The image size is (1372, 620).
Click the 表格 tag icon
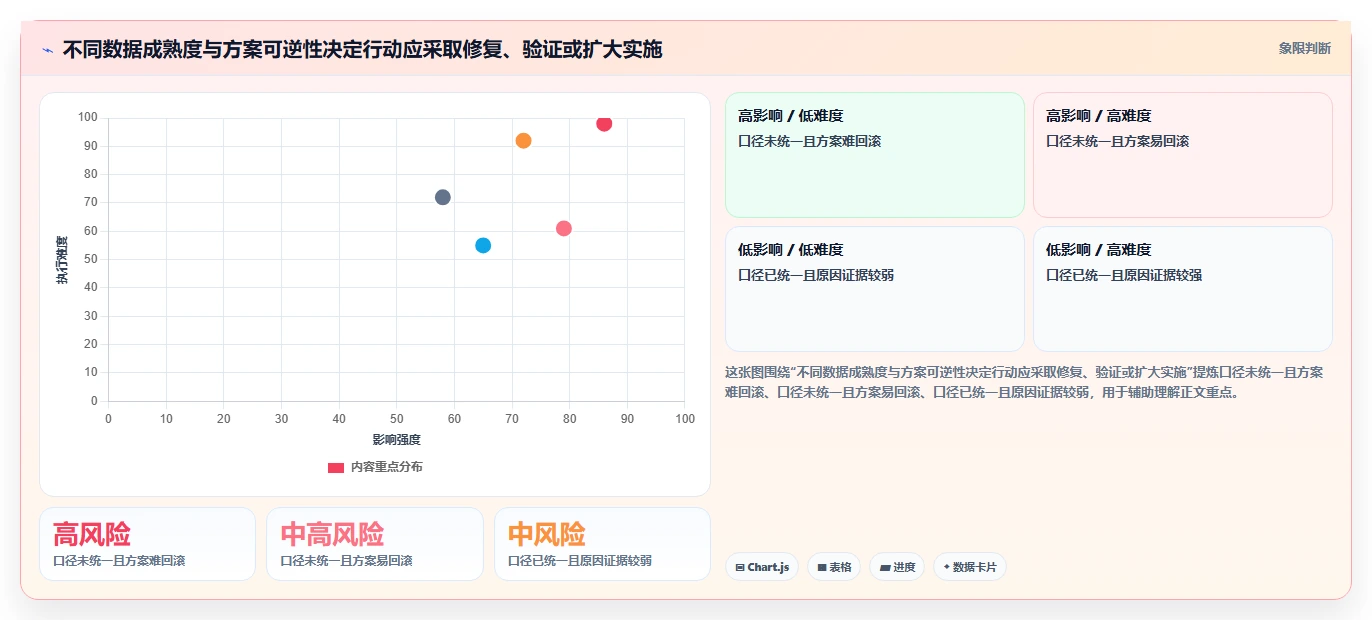click(822, 567)
